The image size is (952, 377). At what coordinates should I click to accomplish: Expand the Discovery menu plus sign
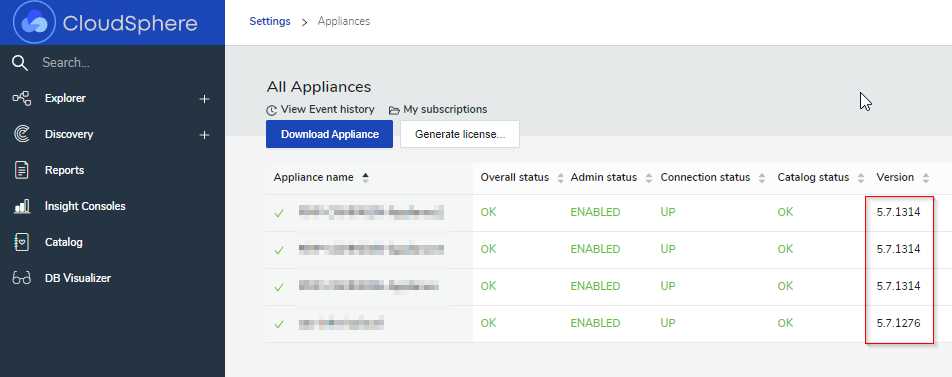coord(204,135)
